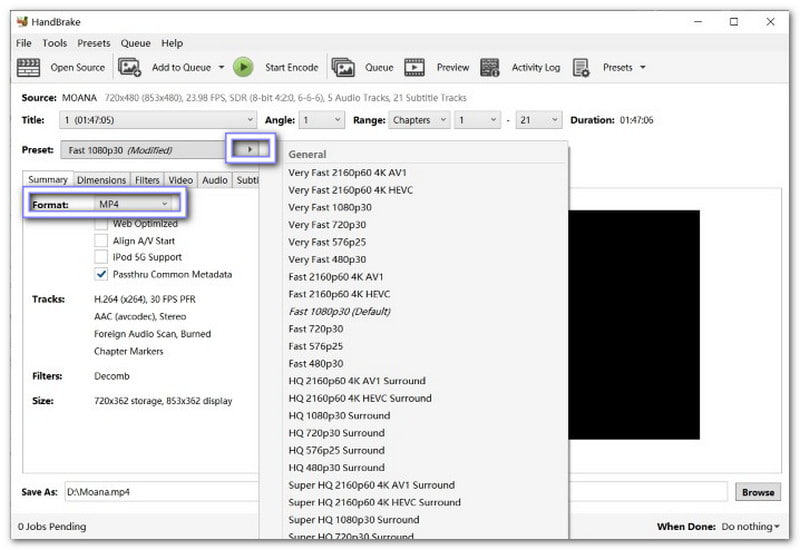Select HQ 2160p60 4K AV1 Surround preset
The height and width of the screenshot is (550, 800).
[x=357, y=381]
